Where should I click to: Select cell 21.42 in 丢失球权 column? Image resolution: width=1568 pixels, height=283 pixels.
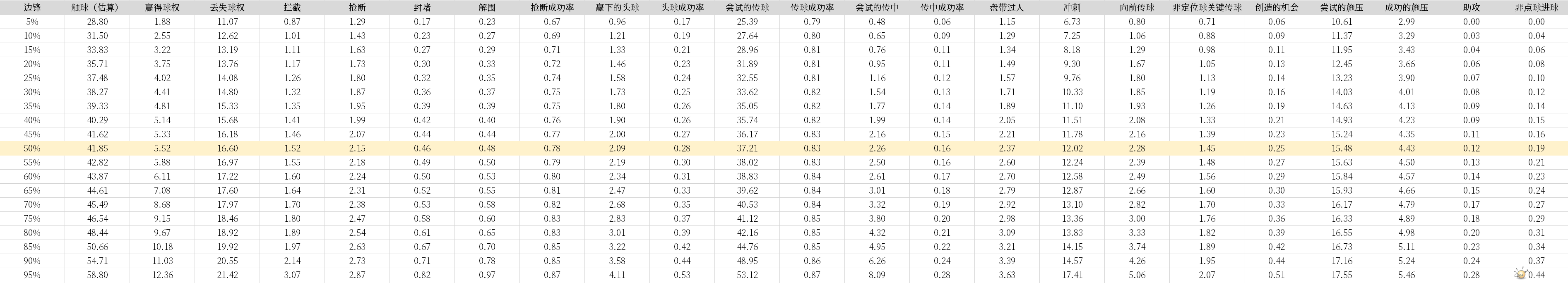(x=227, y=275)
